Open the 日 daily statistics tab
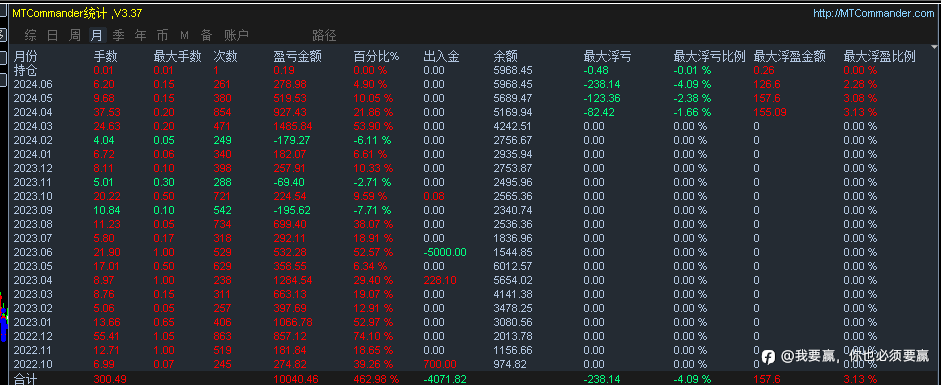Screen dimensions: 941x385 (53, 35)
